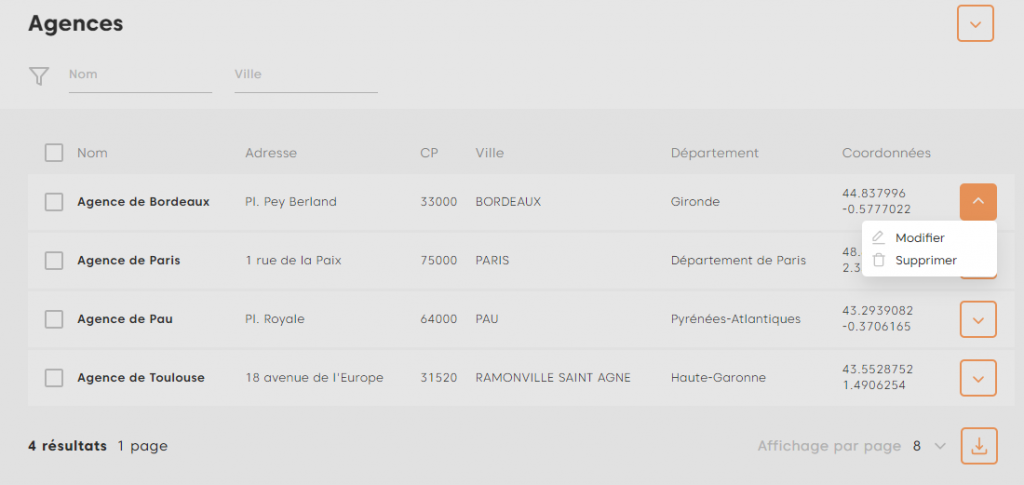Click the Nom filter input field
This screenshot has width=1024, height=485.
click(x=140, y=75)
